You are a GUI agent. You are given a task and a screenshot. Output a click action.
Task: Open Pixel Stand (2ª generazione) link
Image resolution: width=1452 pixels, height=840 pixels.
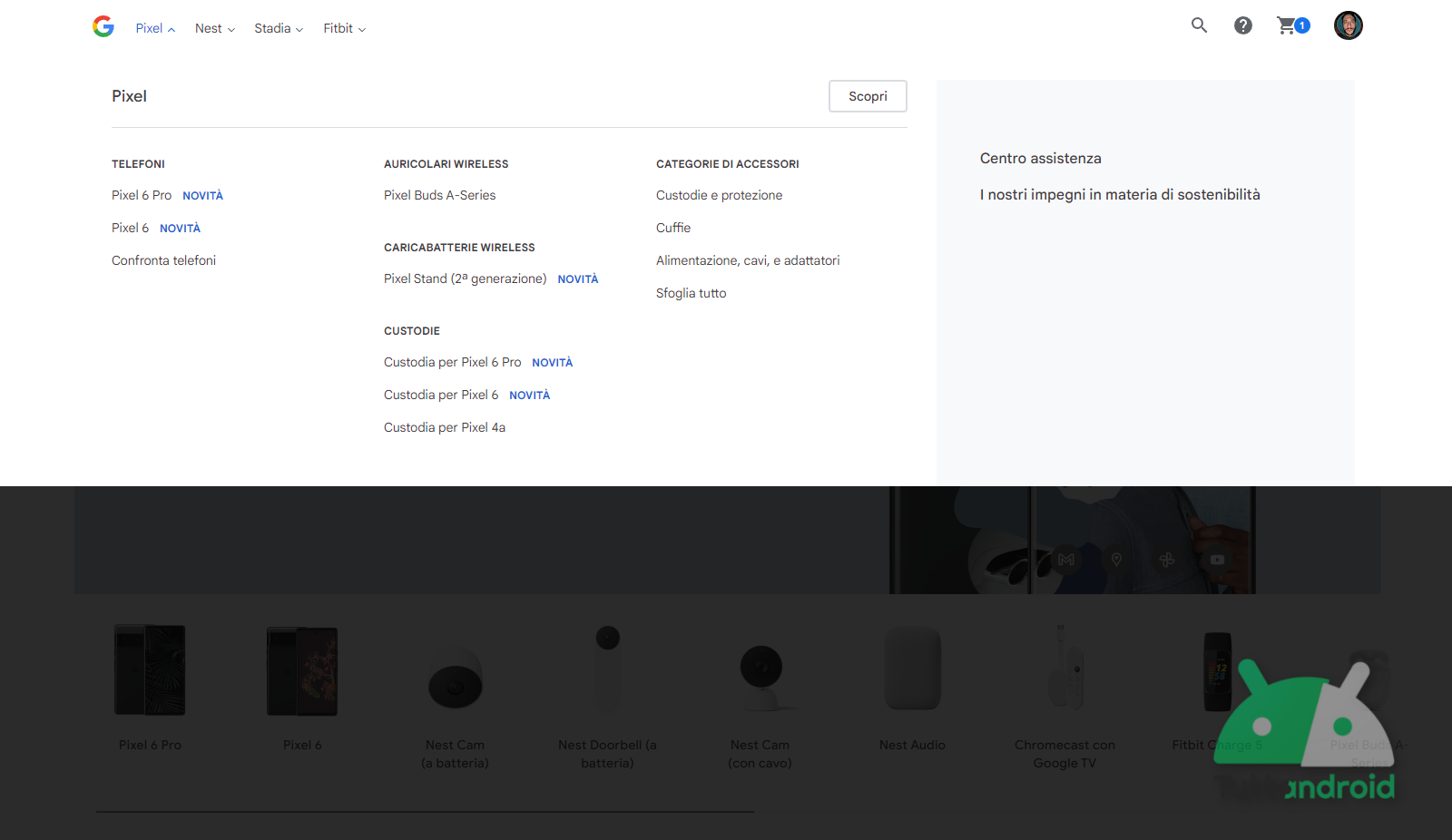click(x=465, y=278)
